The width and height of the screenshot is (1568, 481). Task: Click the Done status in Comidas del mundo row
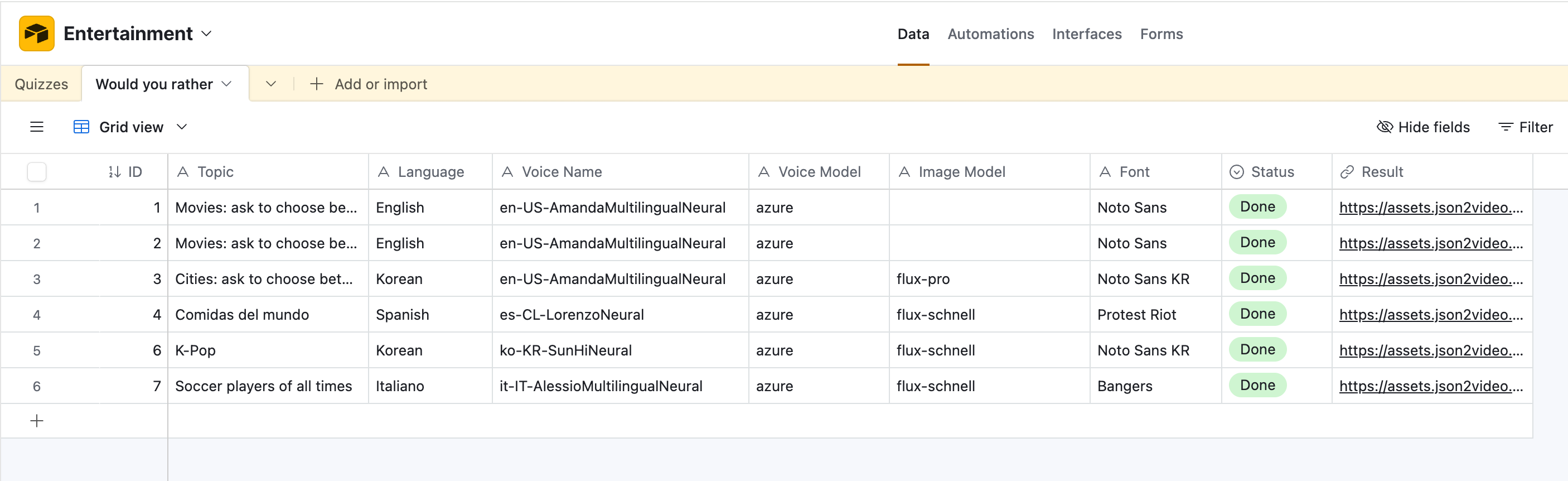tap(1257, 314)
